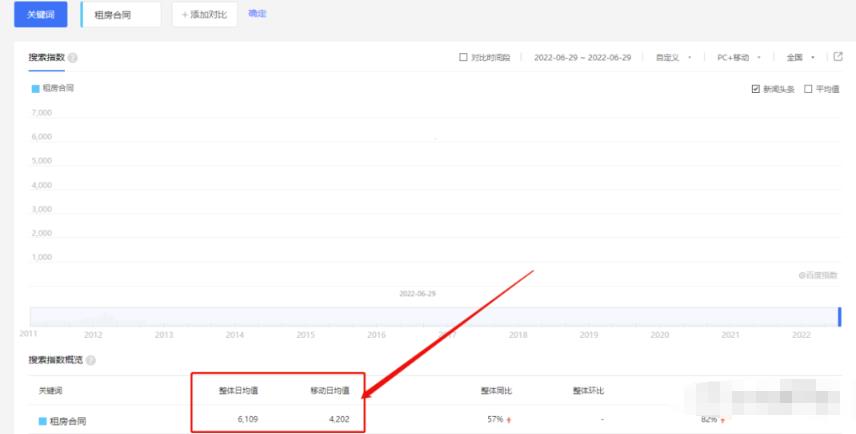The image size is (856, 434).
Task: Click the 租房合同 color marker in overview table
Action: tap(43, 421)
